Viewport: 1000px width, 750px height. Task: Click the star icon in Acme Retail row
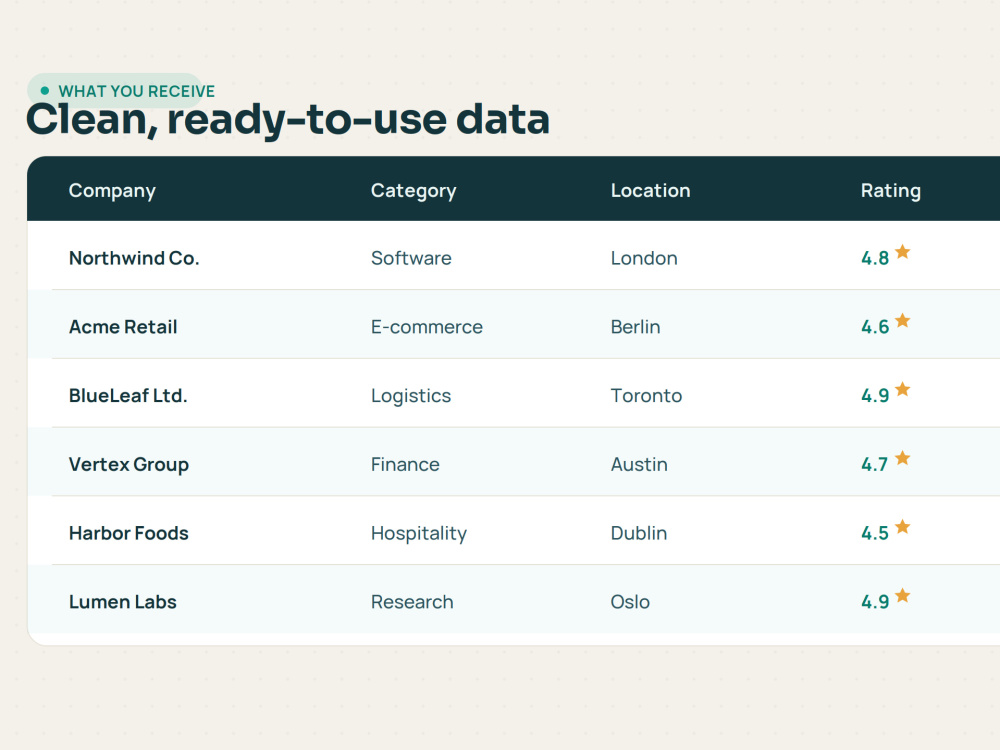coord(902,321)
